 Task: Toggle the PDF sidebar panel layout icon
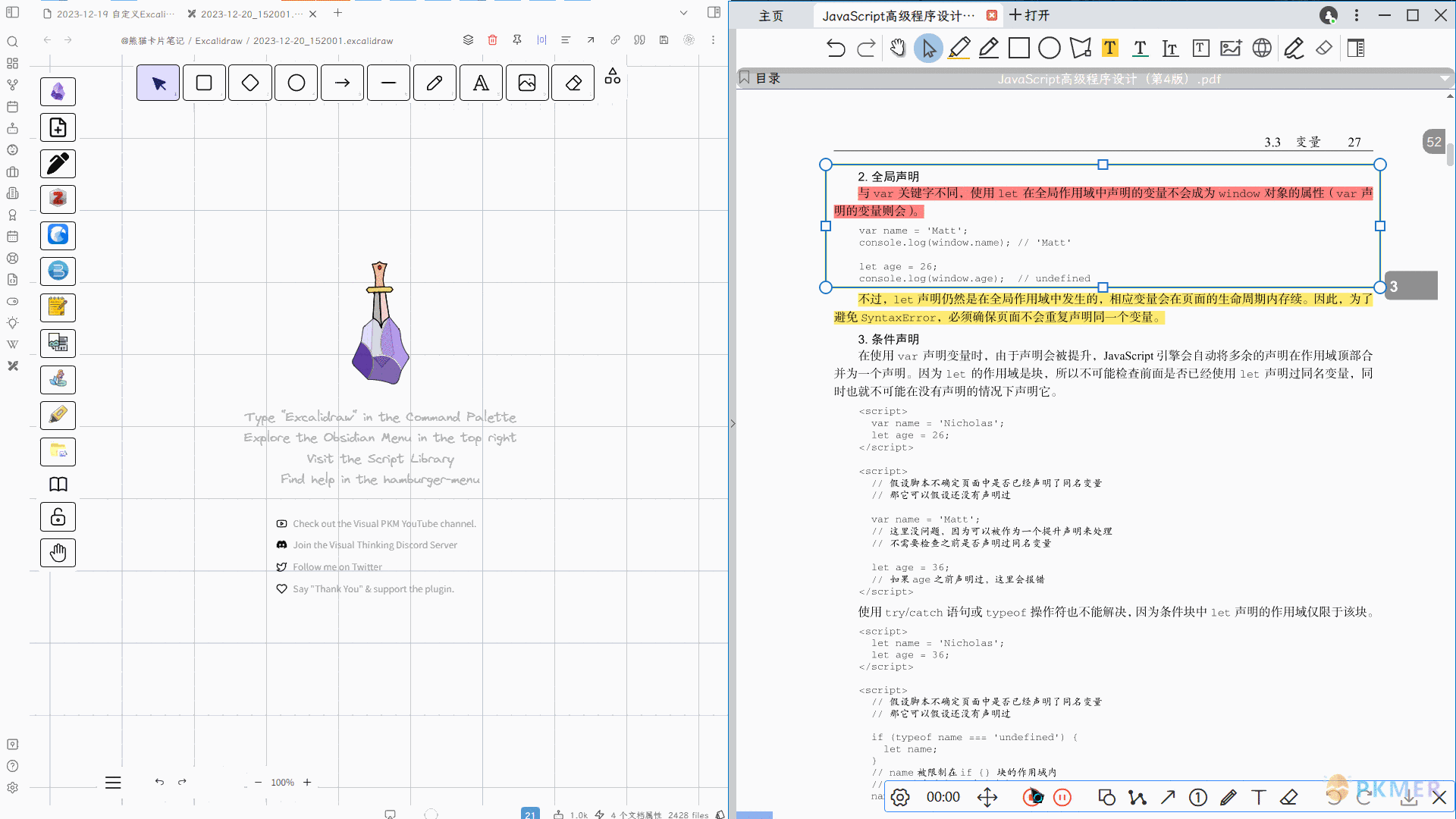click(x=1356, y=49)
